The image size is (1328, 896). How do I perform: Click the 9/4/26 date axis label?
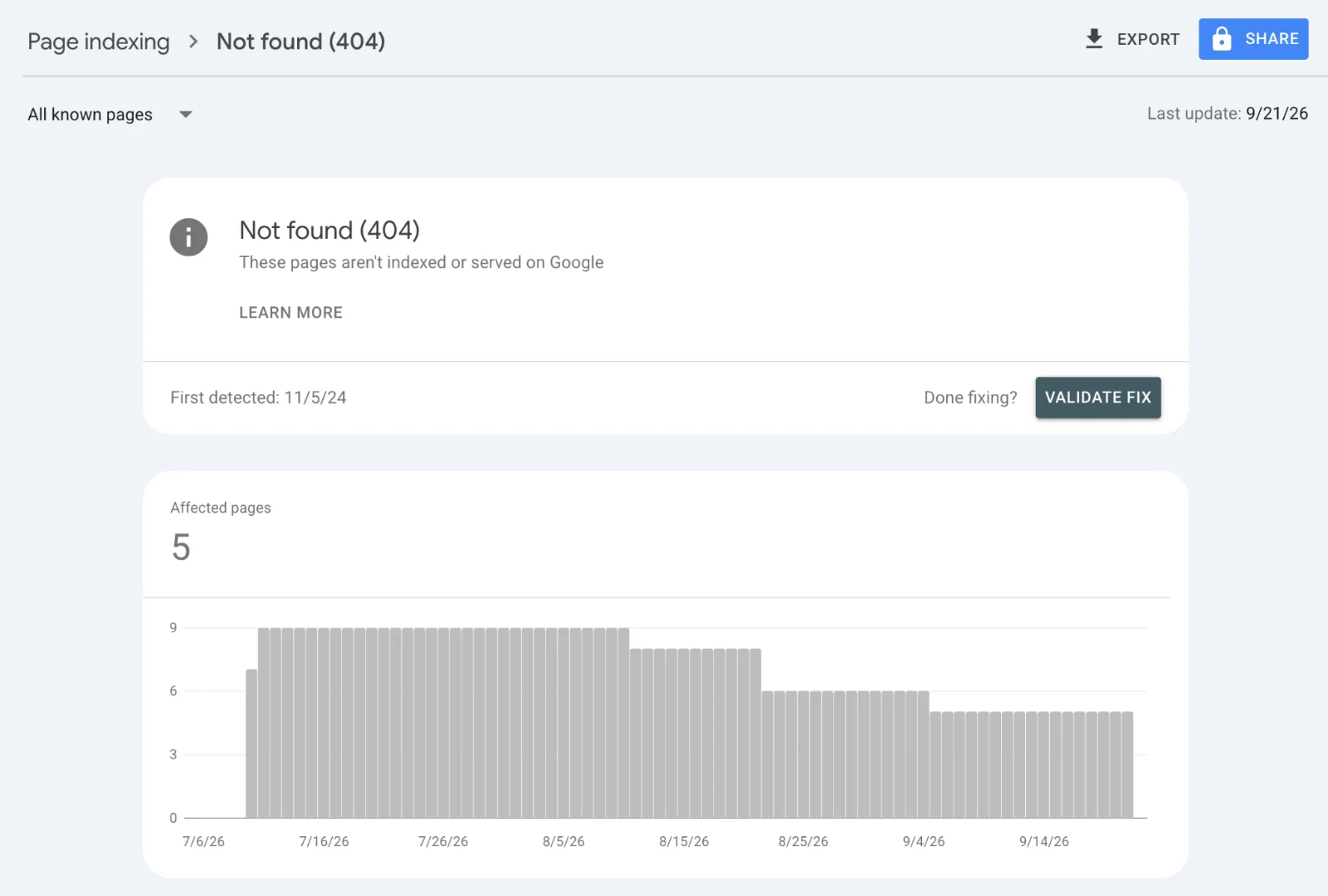(x=924, y=841)
